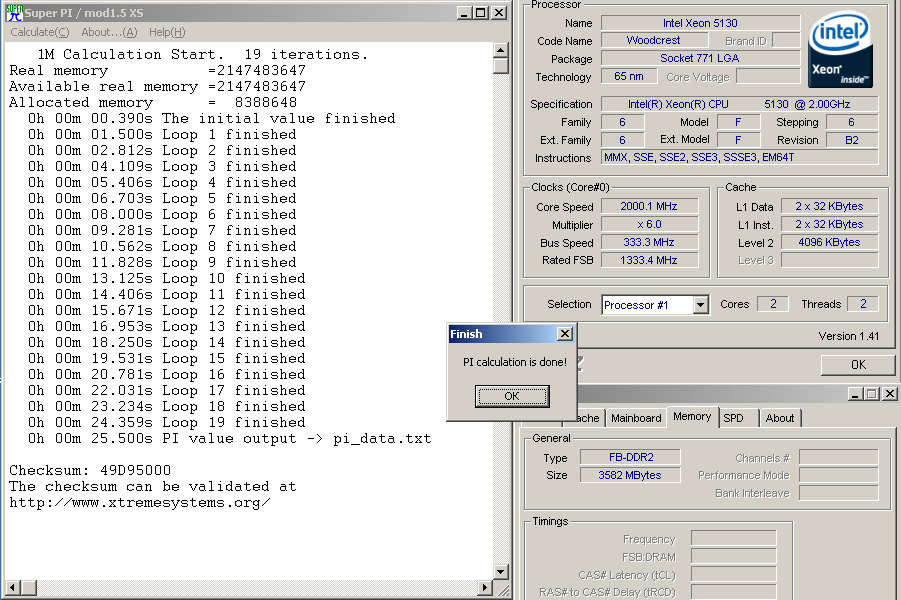
Task: Click the Intel Xeon inside logo
Action: pyautogui.click(x=840, y=51)
